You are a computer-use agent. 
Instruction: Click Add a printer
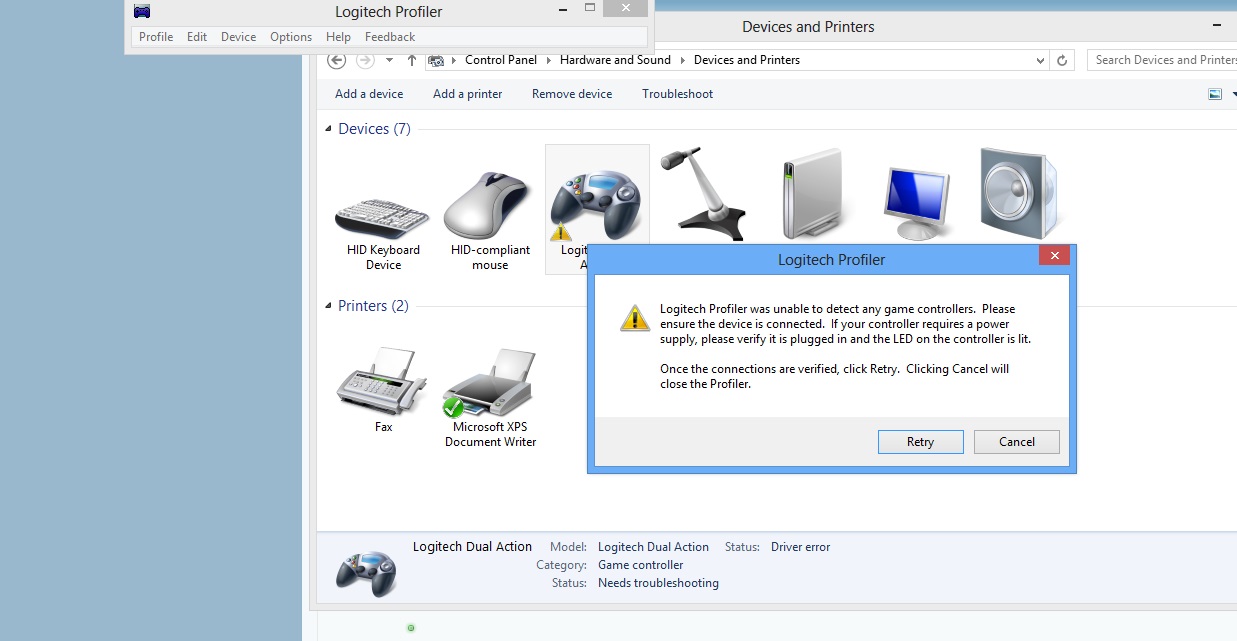point(467,94)
